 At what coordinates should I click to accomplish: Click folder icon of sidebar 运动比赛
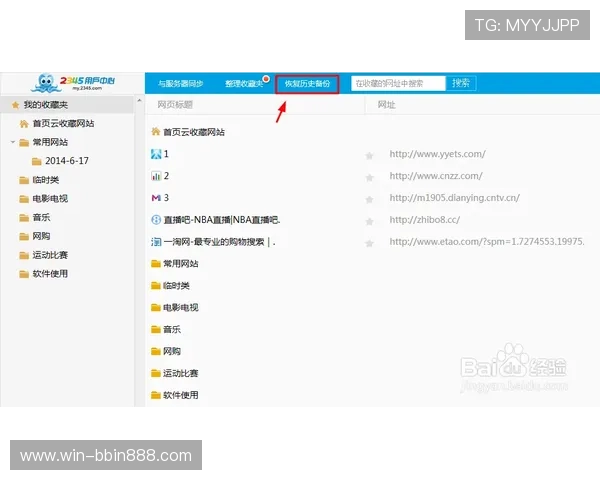(24, 255)
